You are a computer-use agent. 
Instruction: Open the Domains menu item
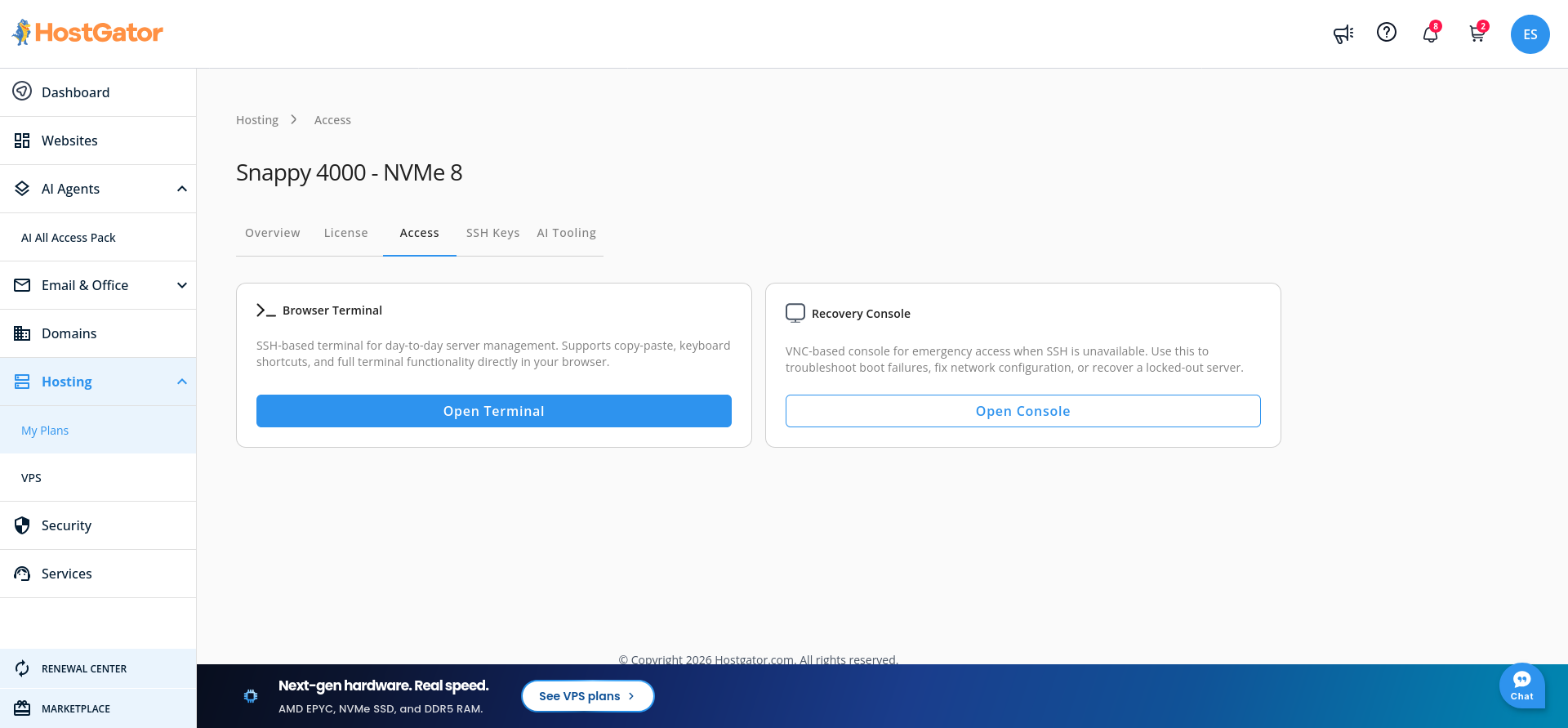98,333
